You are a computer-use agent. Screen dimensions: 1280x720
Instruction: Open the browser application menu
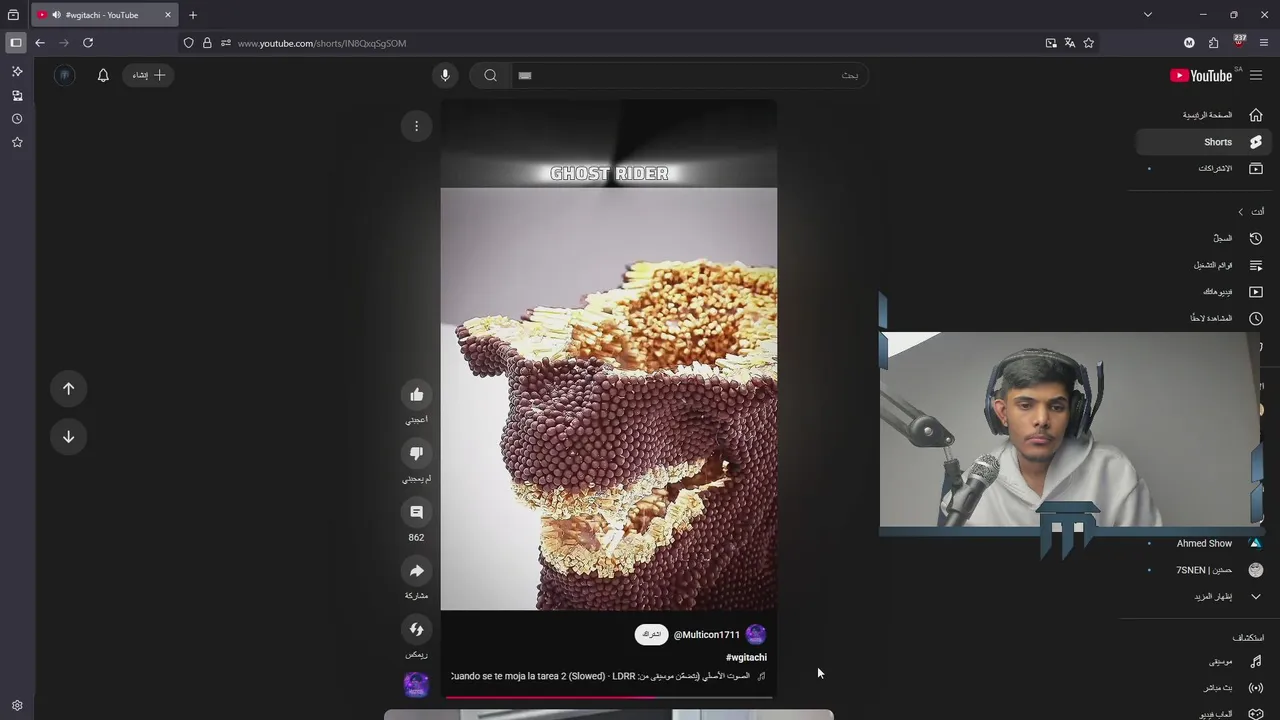pos(1264,43)
